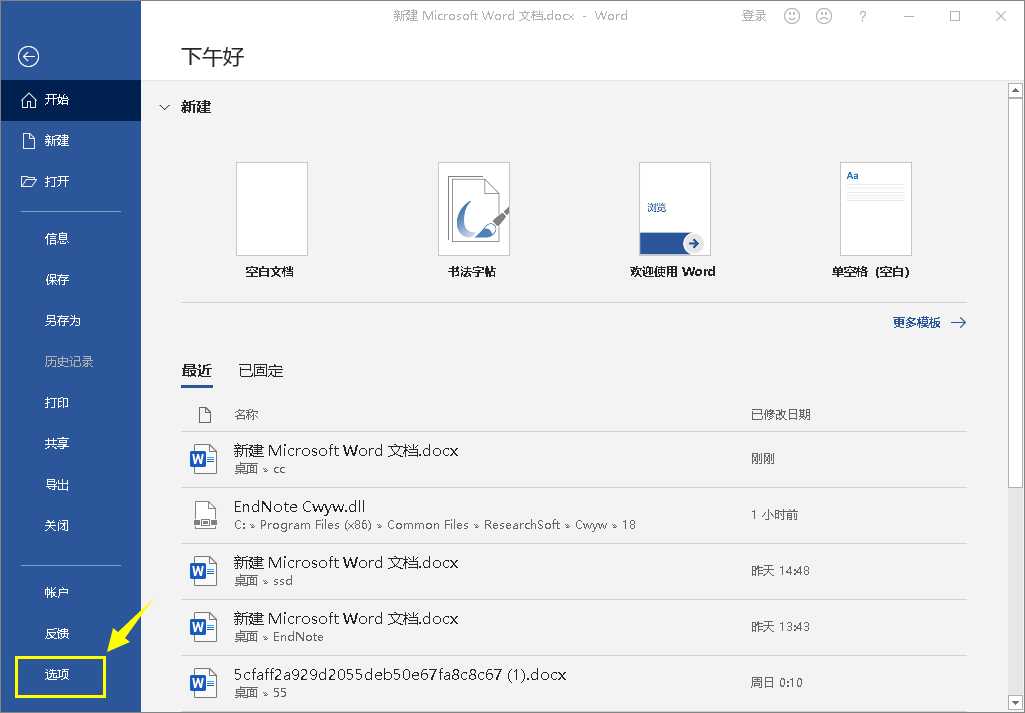This screenshot has width=1025, height=713.
Task: Click the 昨天 14:48 modified date
Action: [x=781, y=571]
